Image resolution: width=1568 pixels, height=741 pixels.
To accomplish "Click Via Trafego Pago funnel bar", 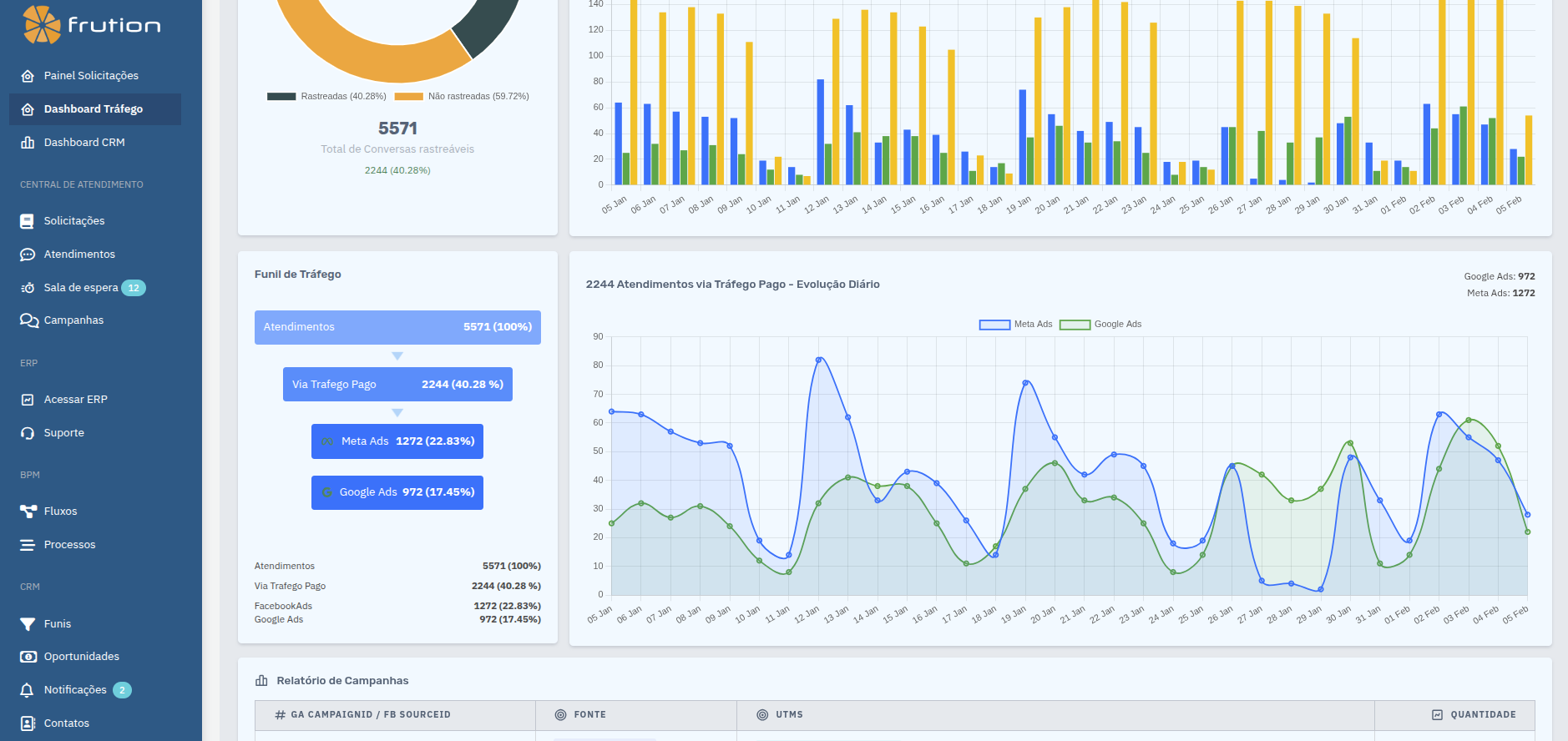I will pos(397,385).
